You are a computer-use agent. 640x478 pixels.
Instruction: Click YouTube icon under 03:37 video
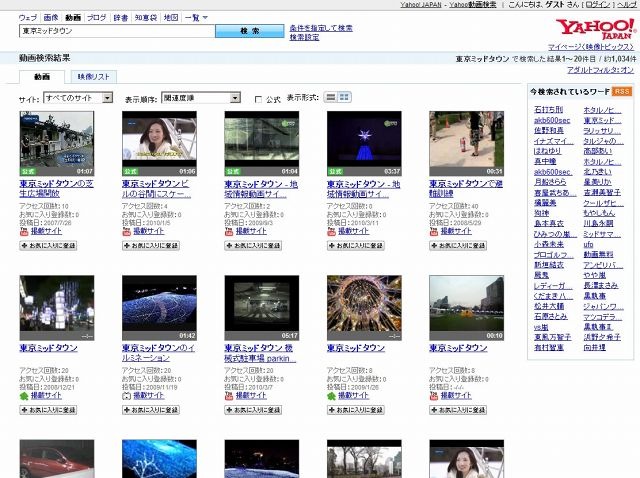click(331, 231)
